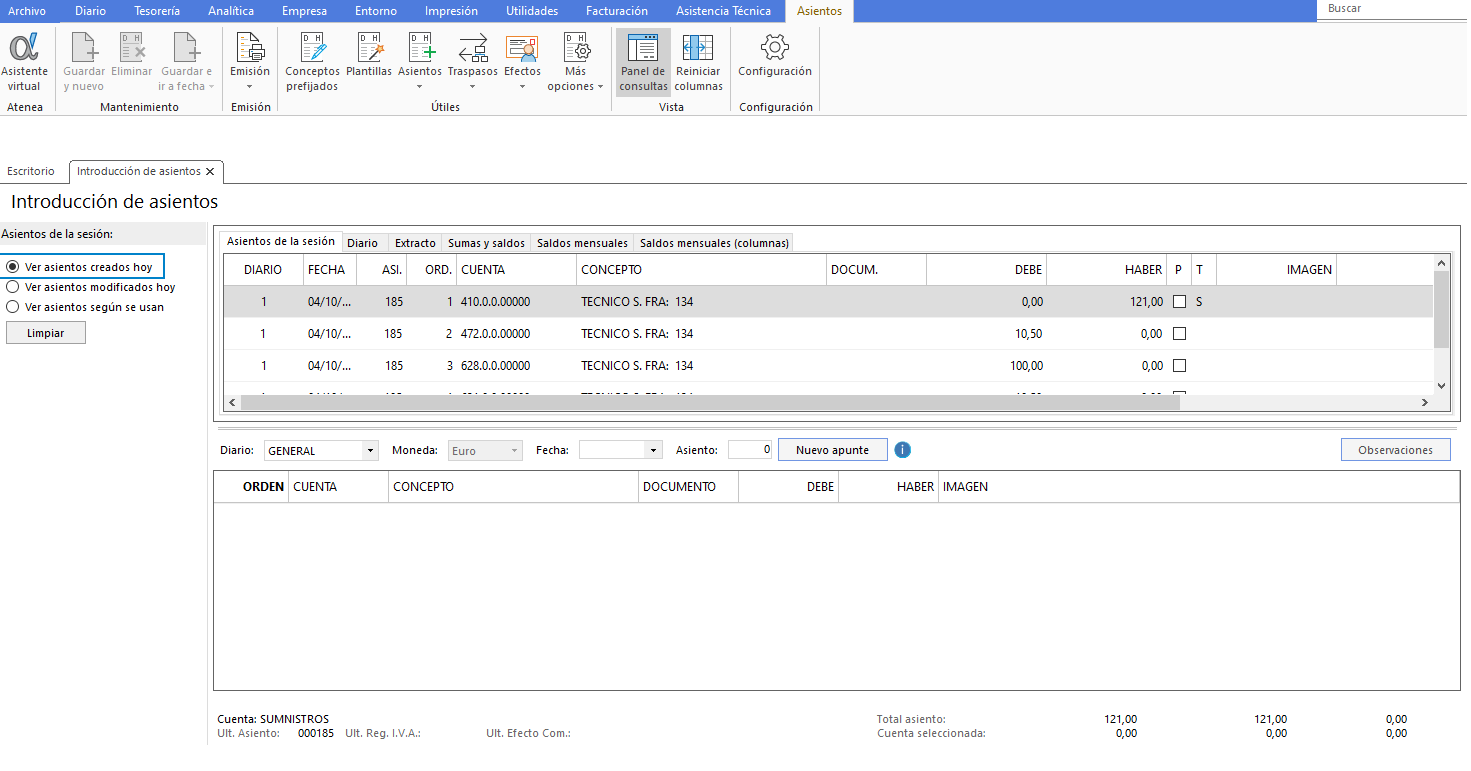Select the row with account 472.0.0.00000
The height and width of the screenshot is (771, 1471).
828,334
